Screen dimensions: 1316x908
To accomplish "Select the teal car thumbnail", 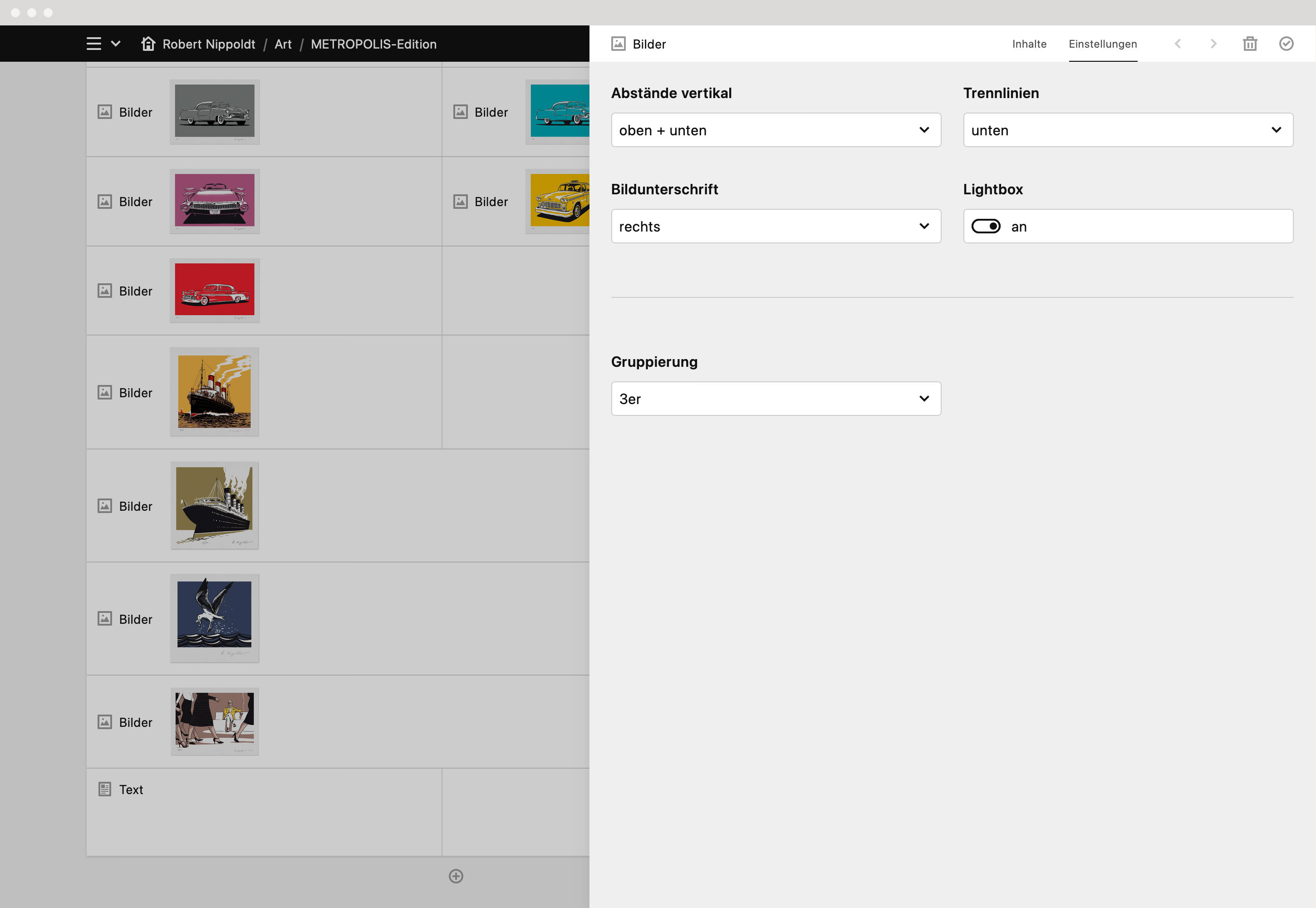I will [x=557, y=112].
